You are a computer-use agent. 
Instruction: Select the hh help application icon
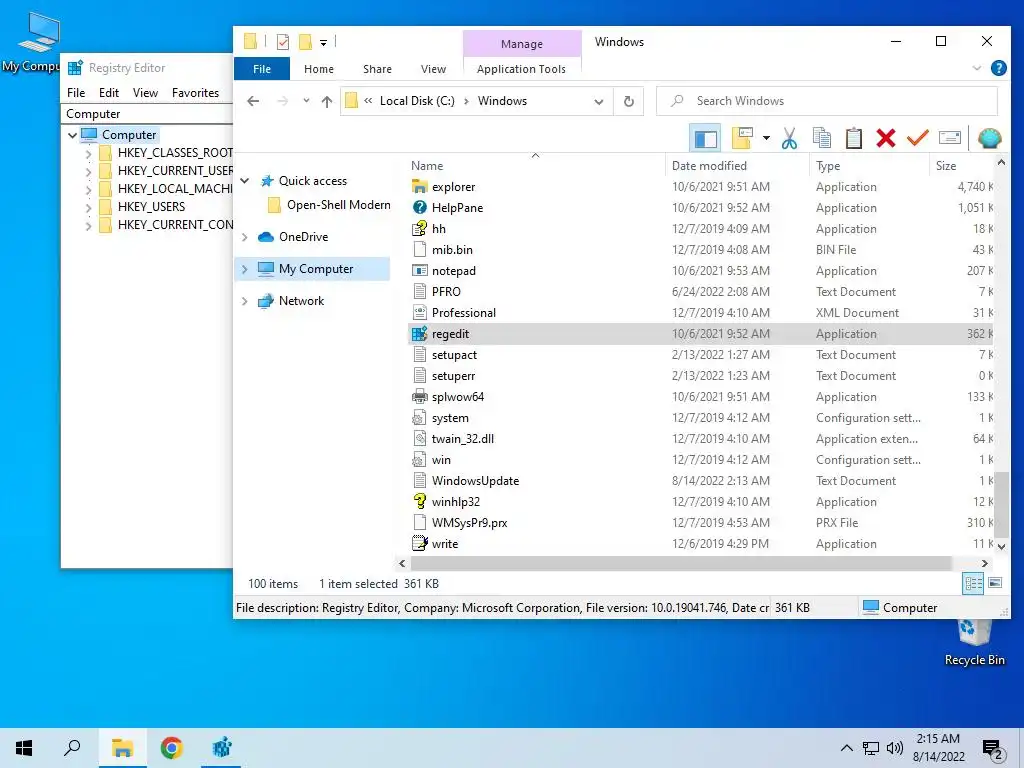click(x=419, y=229)
